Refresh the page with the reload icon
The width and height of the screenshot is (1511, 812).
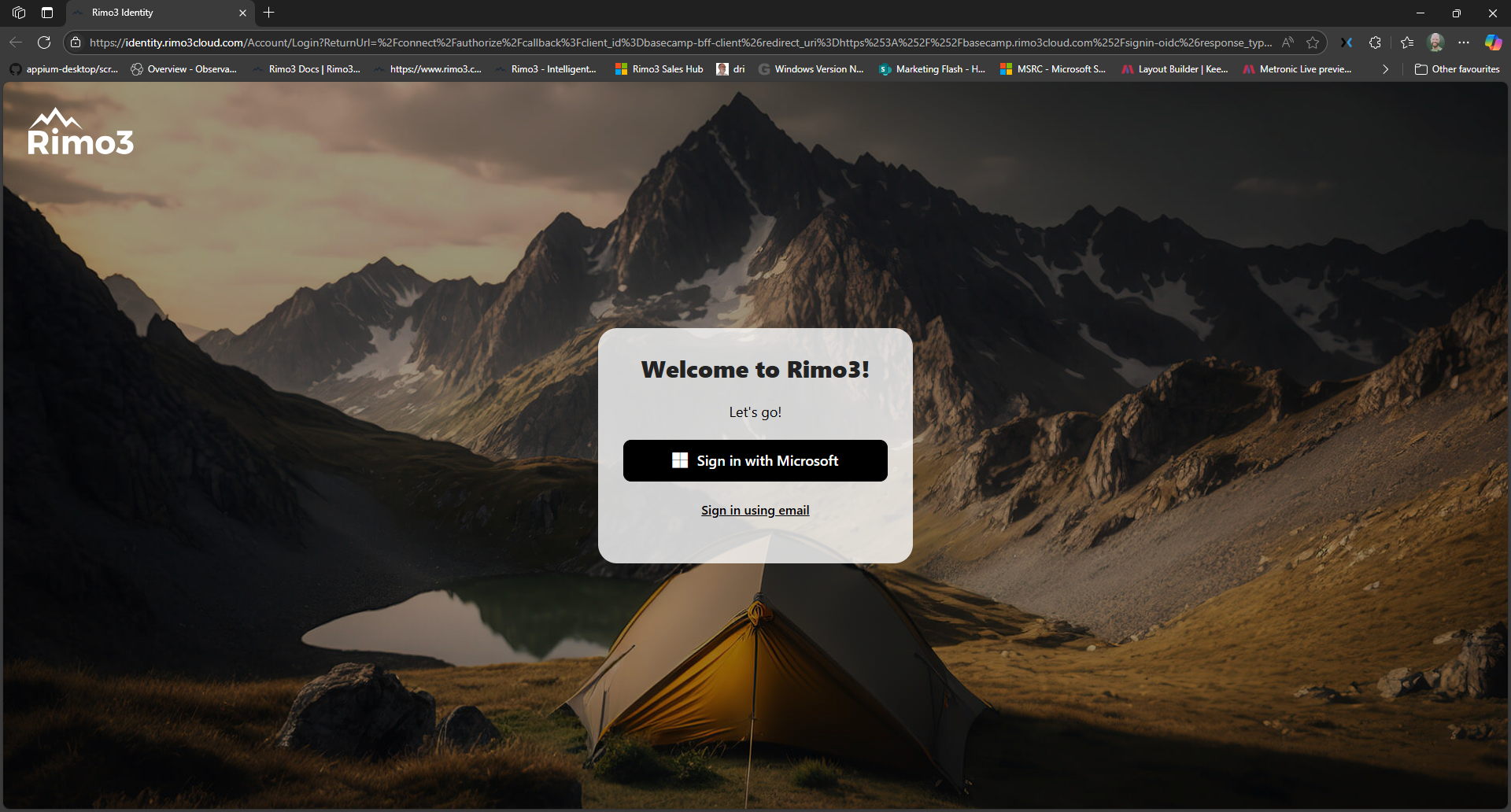point(44,42)
